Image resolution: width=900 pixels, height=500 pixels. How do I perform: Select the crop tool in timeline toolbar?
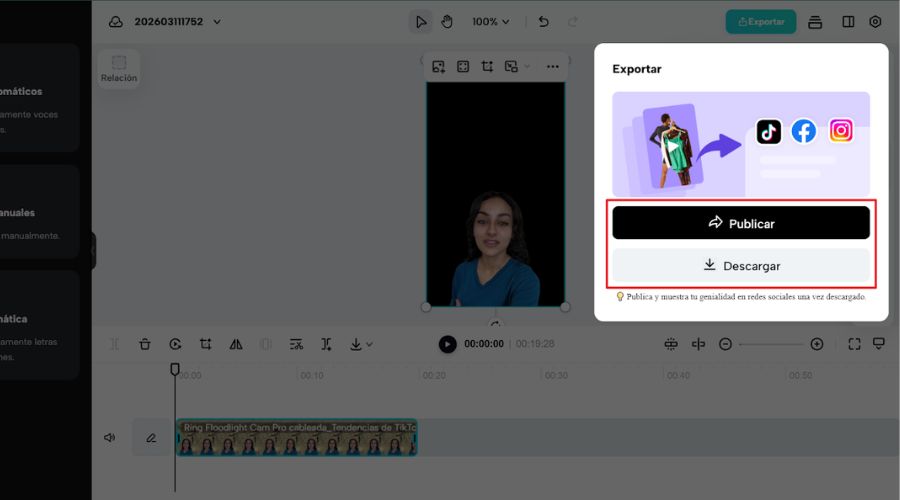pos(205,344)
